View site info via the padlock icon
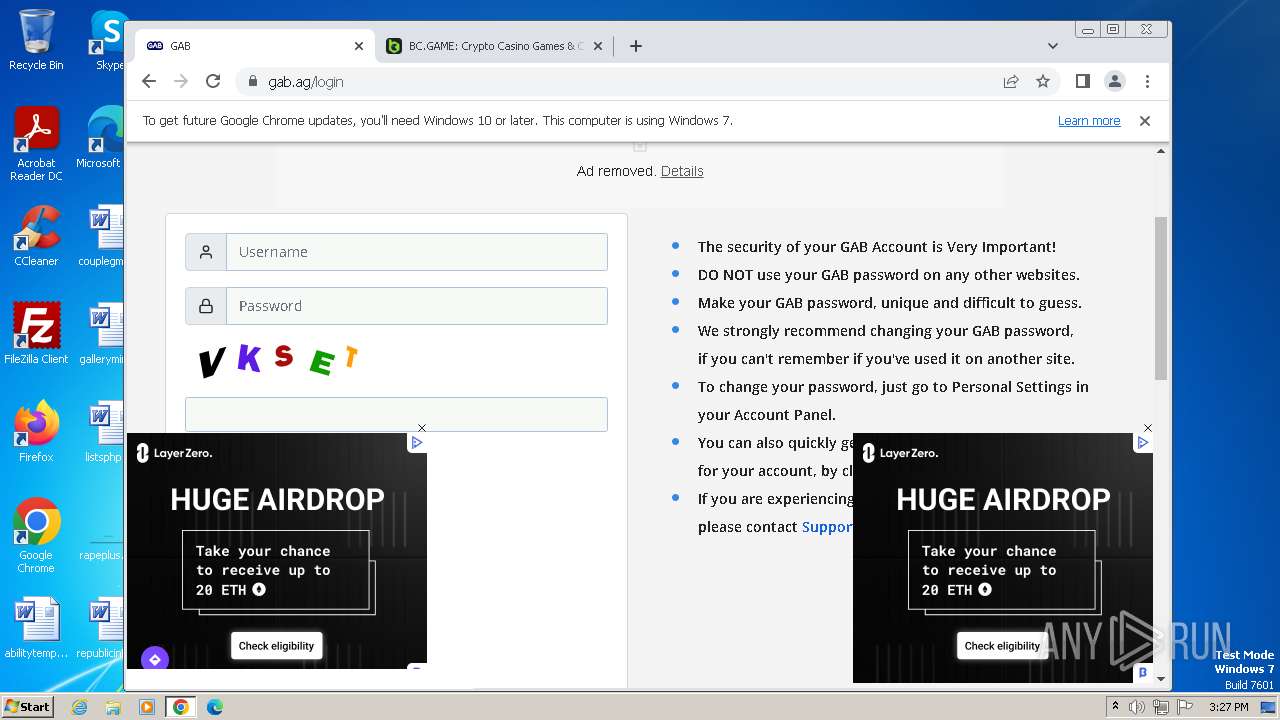Viewport: 1280px width, 720px height. click(252, 81)
